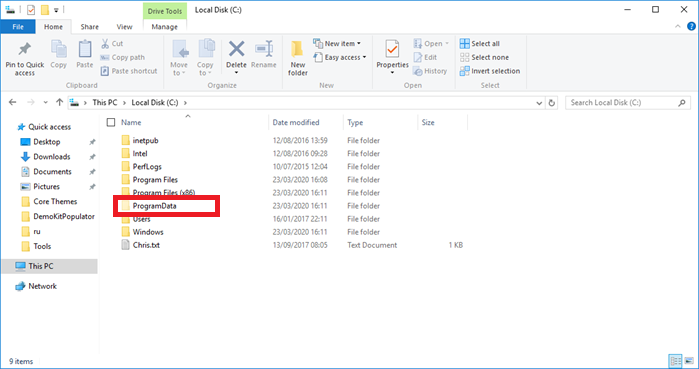Viewport: 699px width, 369px height.
Task: Open Core Themes in navigation pane
Action: click(x=55, y=201)
